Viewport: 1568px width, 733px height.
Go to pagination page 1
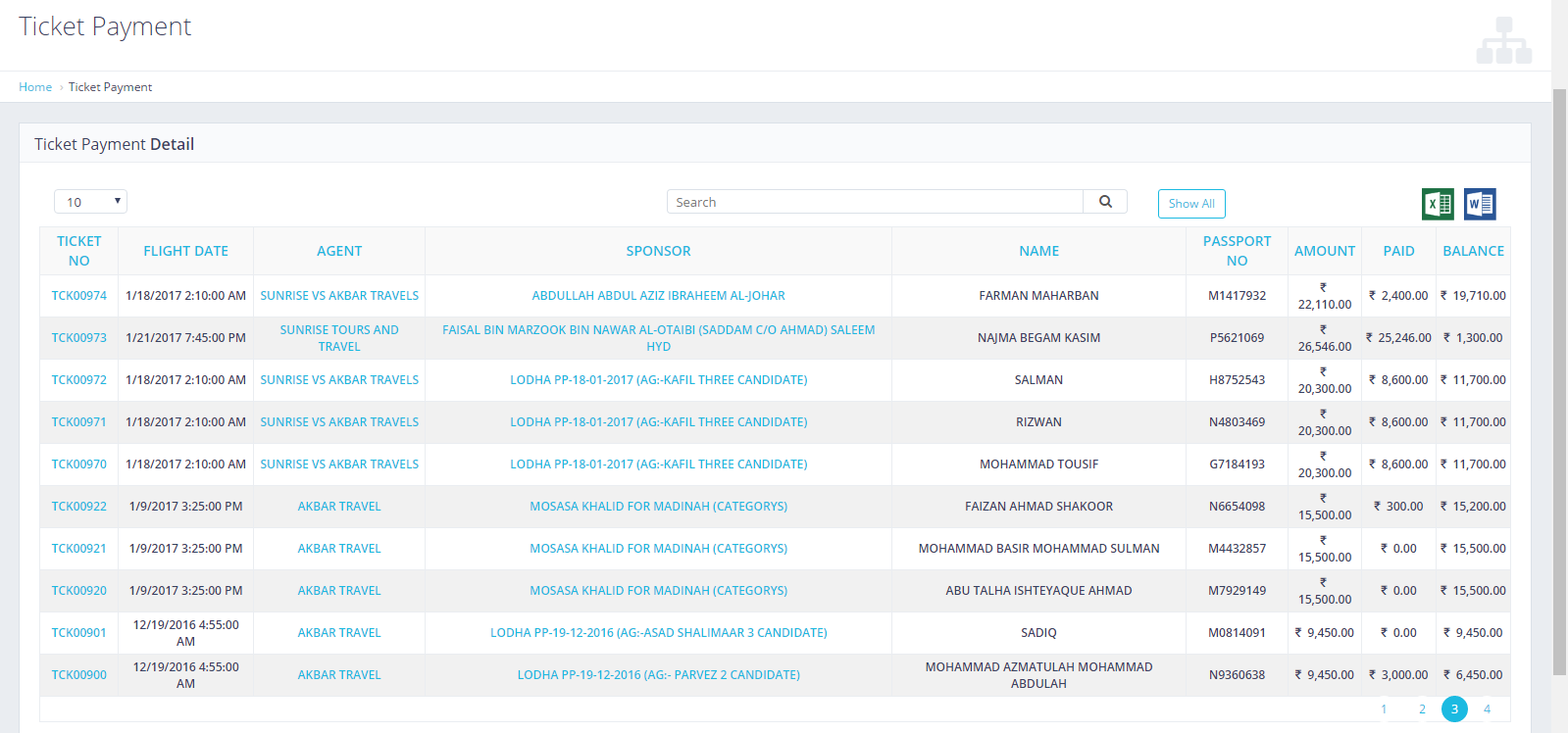[1384, 709]
